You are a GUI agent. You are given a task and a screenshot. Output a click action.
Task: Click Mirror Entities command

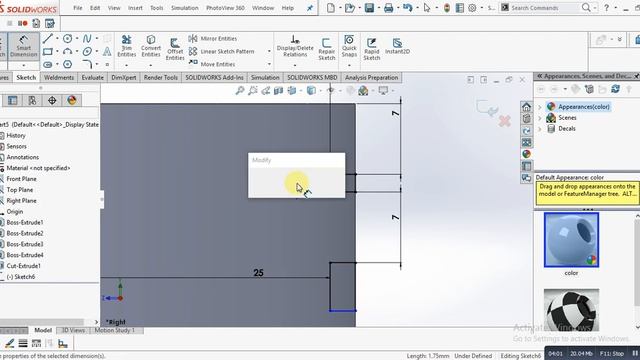(x=213, y=38)
